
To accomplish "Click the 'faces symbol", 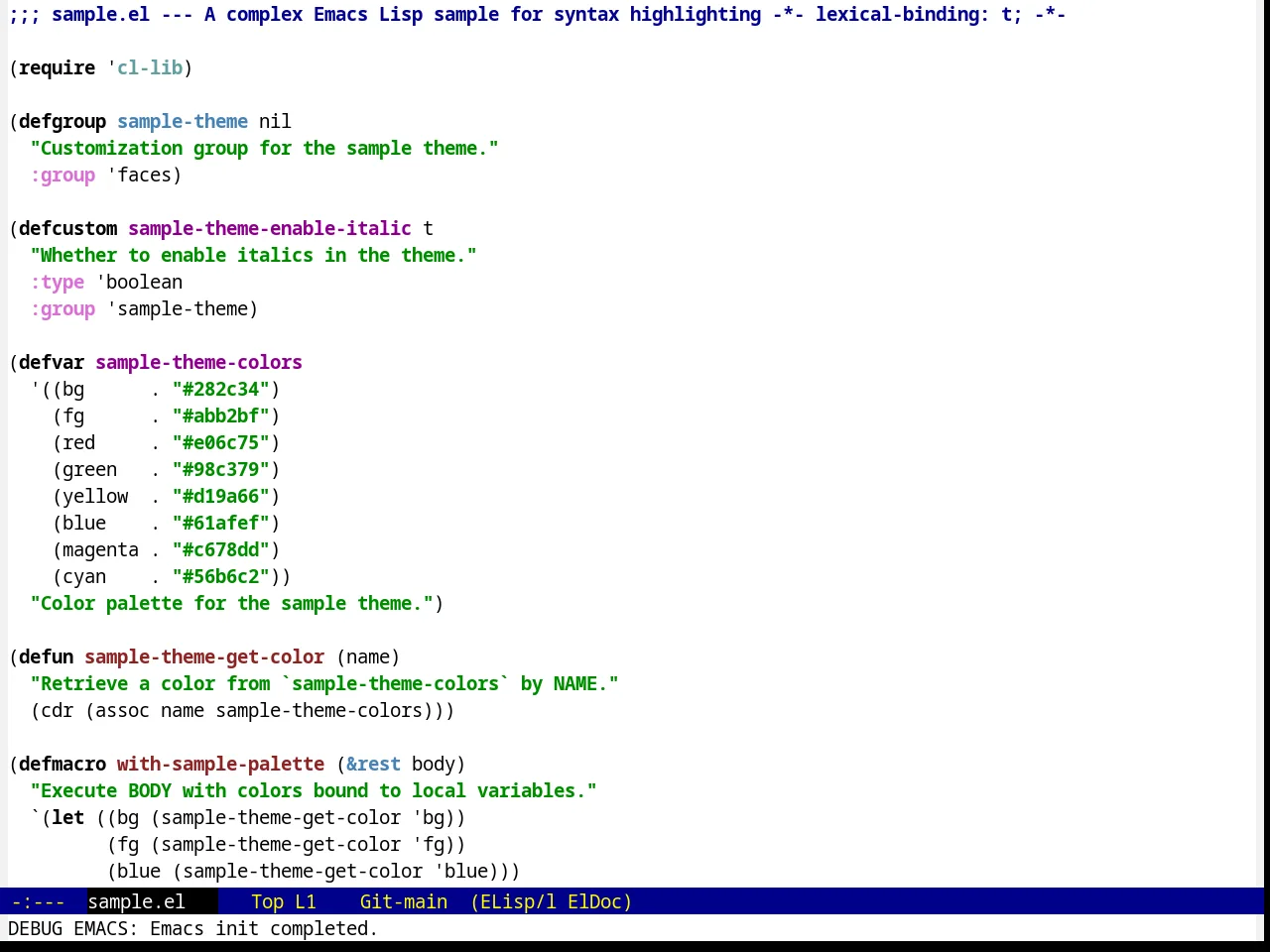I will point(139,175).
